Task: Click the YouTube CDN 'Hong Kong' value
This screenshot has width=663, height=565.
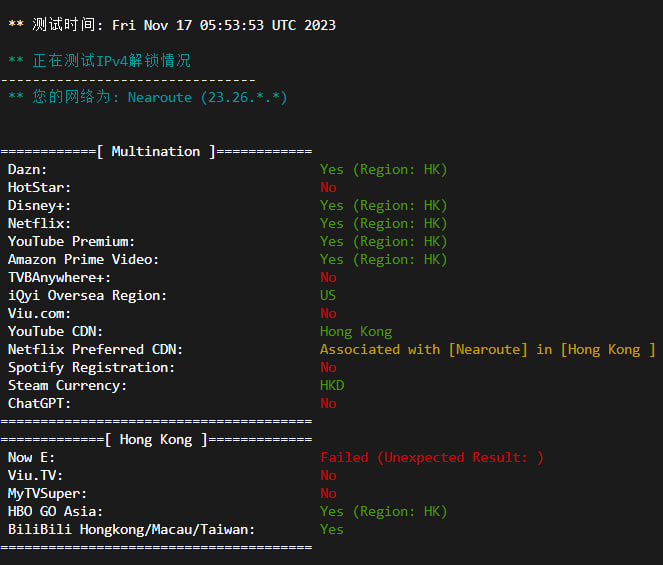Action: [356, 331]
